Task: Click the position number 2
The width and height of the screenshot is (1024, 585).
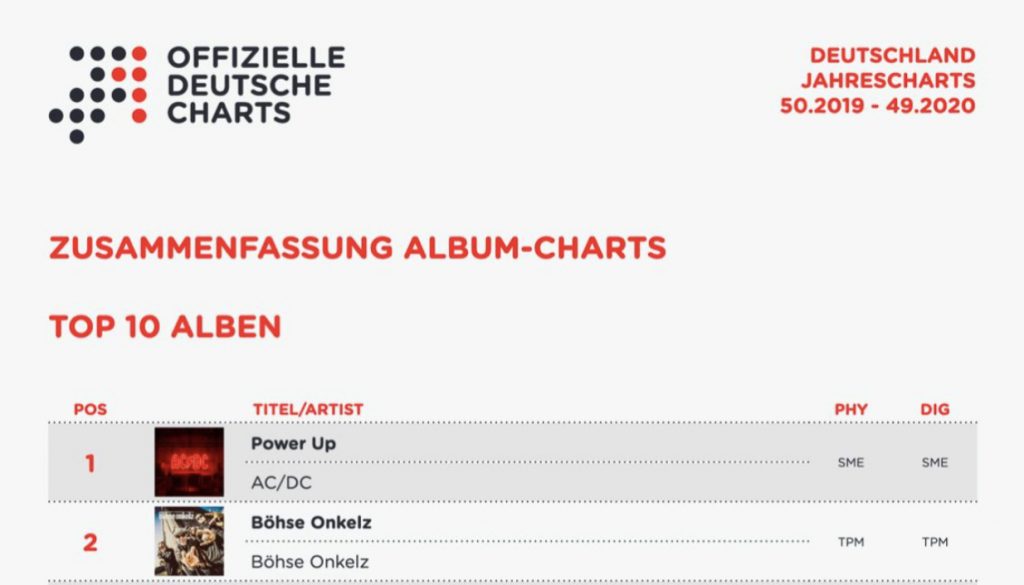Action: (x=90, y=543)
